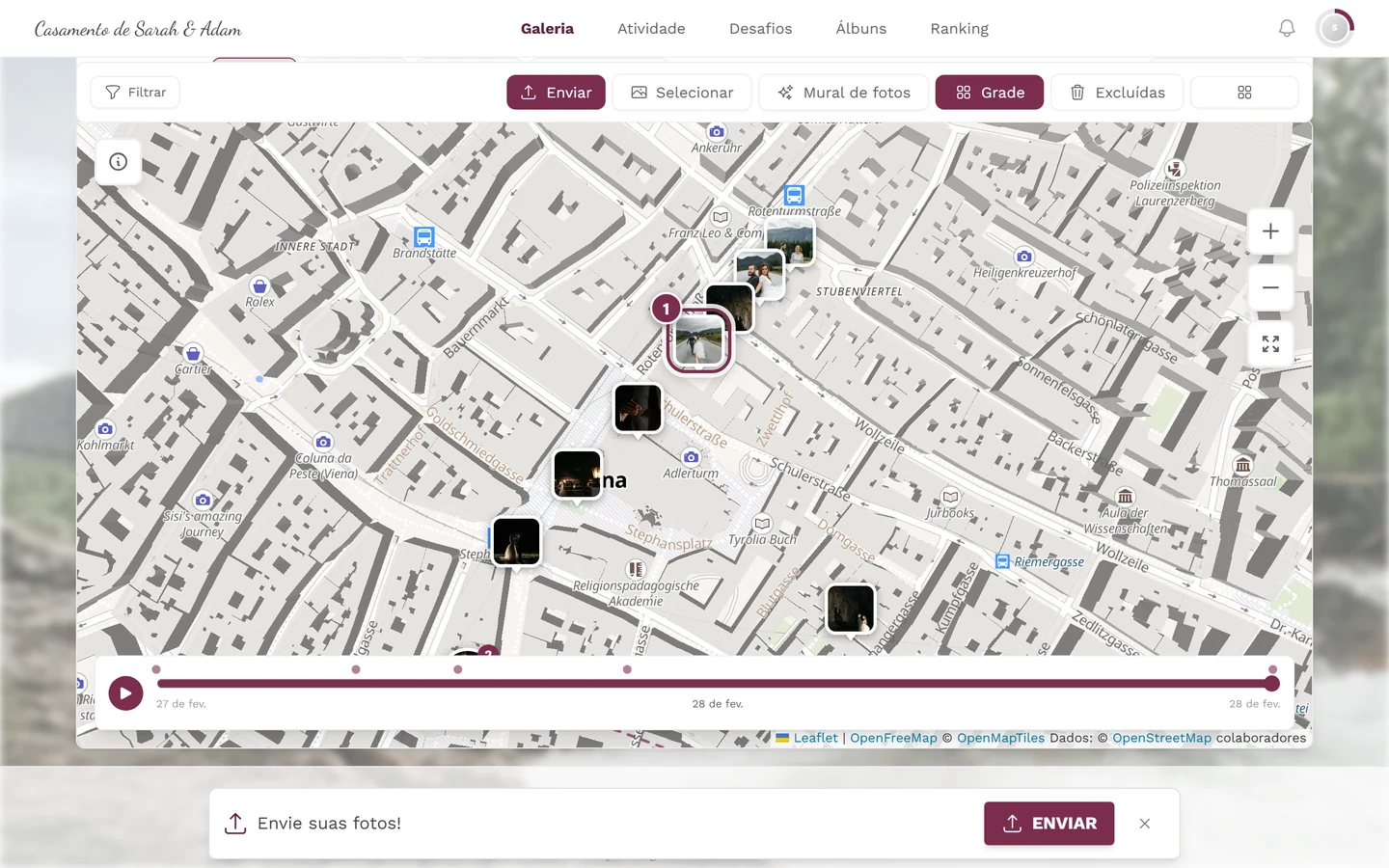Open Mural de fotos
Viewport: 1389px width, 868px height.
pos(844,93)
